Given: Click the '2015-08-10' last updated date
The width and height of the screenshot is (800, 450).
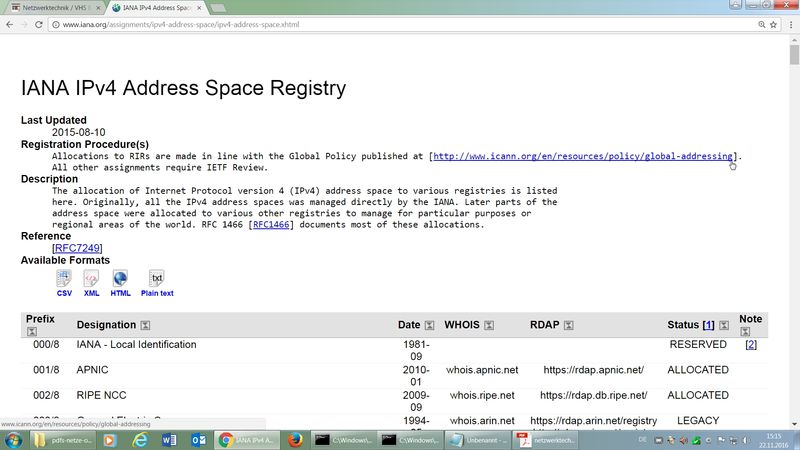Looking at the screenshot, I should coord(79,132).
